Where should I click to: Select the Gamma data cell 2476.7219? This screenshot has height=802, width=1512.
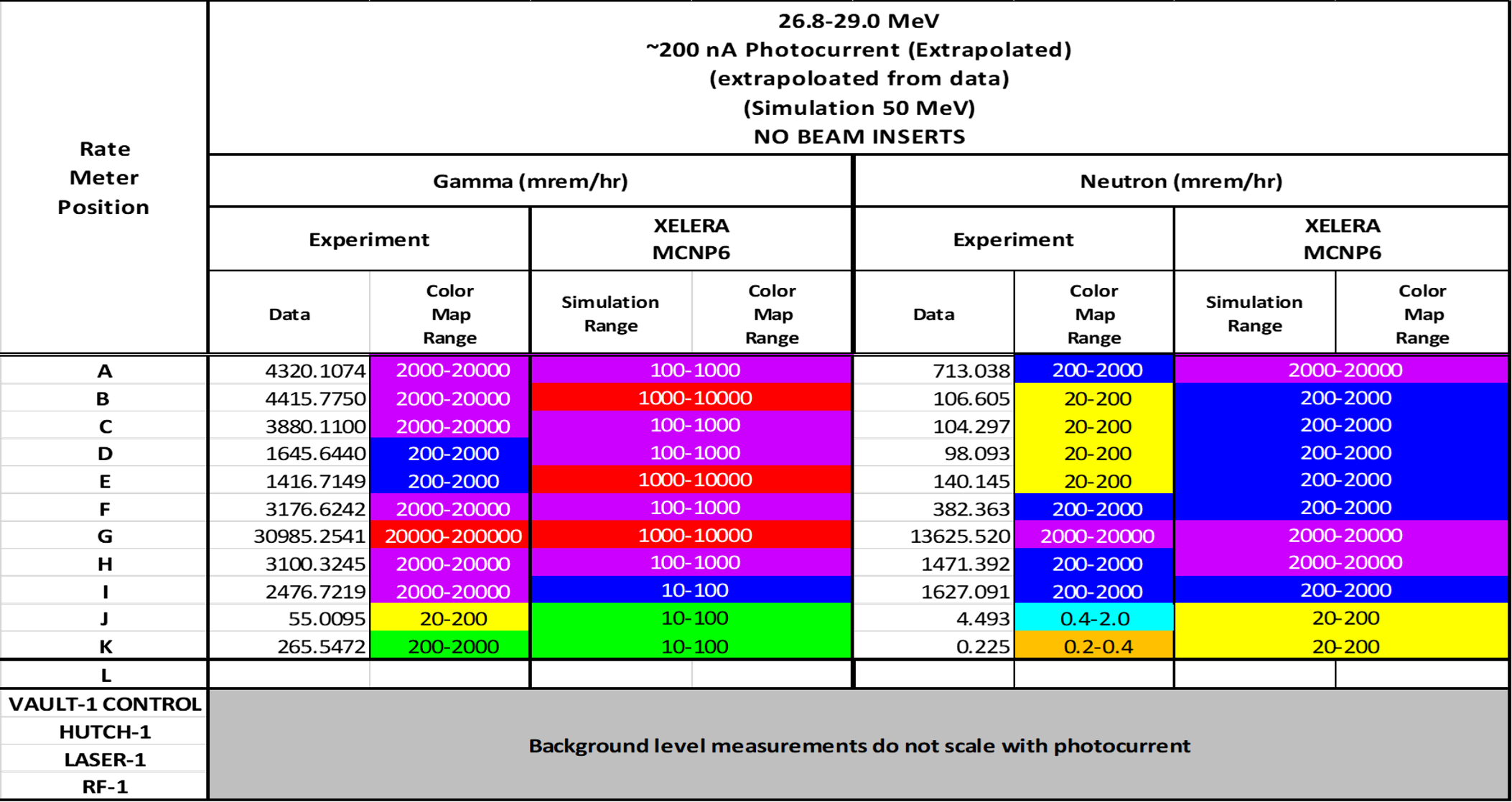tap(289, 591)
